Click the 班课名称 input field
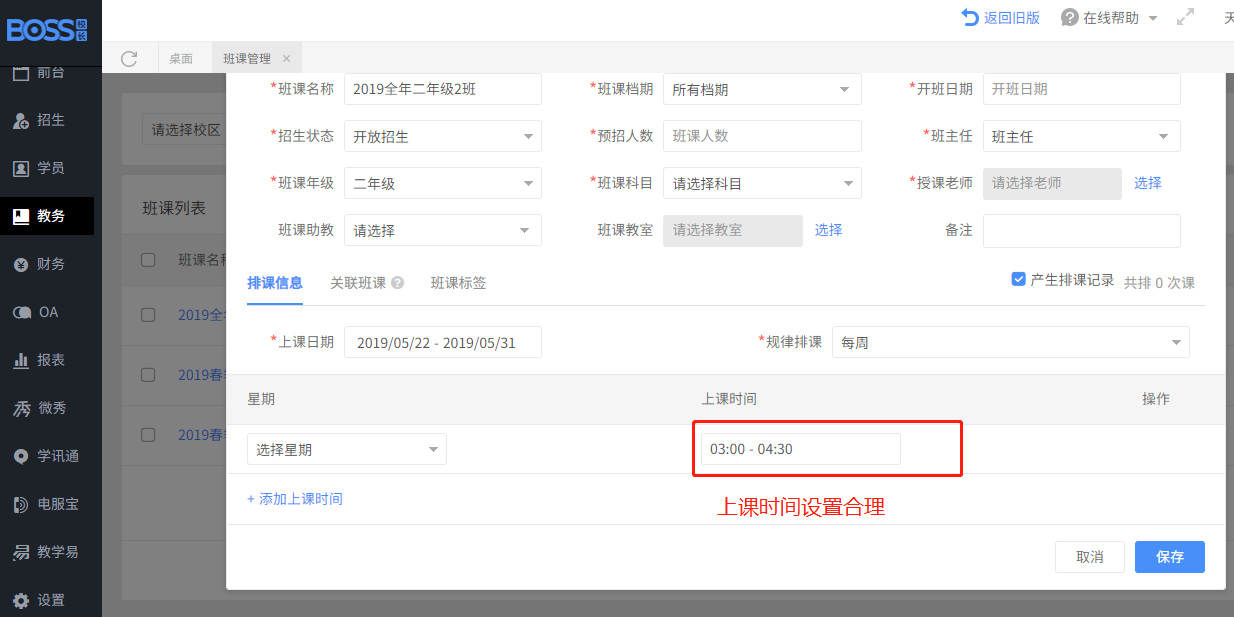Viewport: 1234px width, 617px height. (443, 89)
